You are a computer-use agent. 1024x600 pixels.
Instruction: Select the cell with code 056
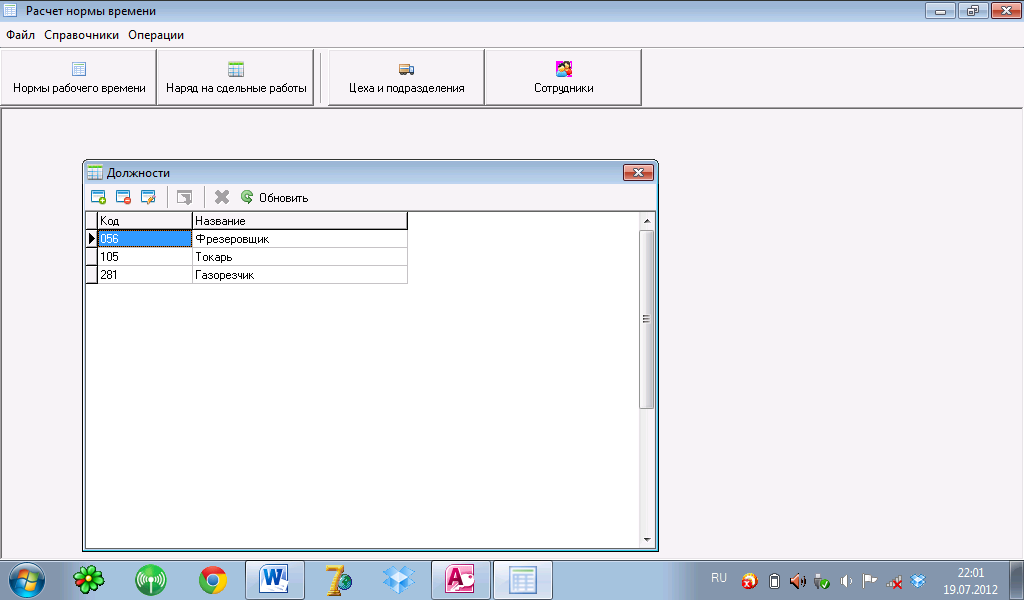coord(145,239)
